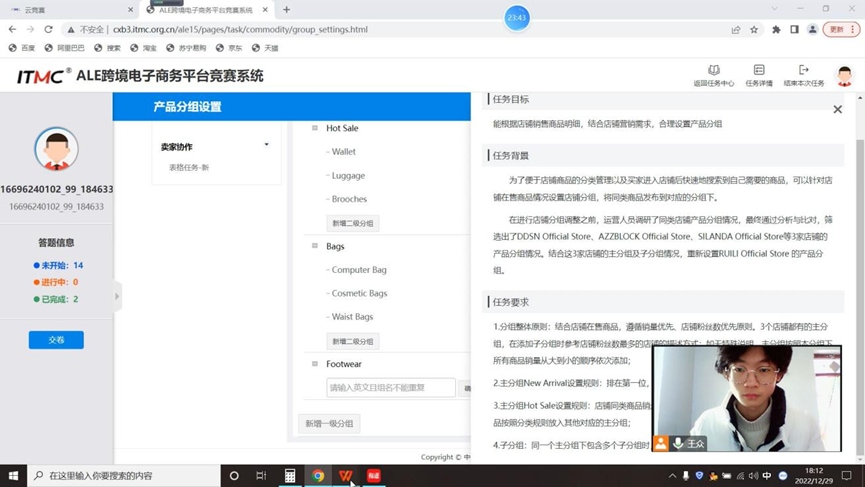
Task: Click the address bar URL field
Action: coord(240,29)
